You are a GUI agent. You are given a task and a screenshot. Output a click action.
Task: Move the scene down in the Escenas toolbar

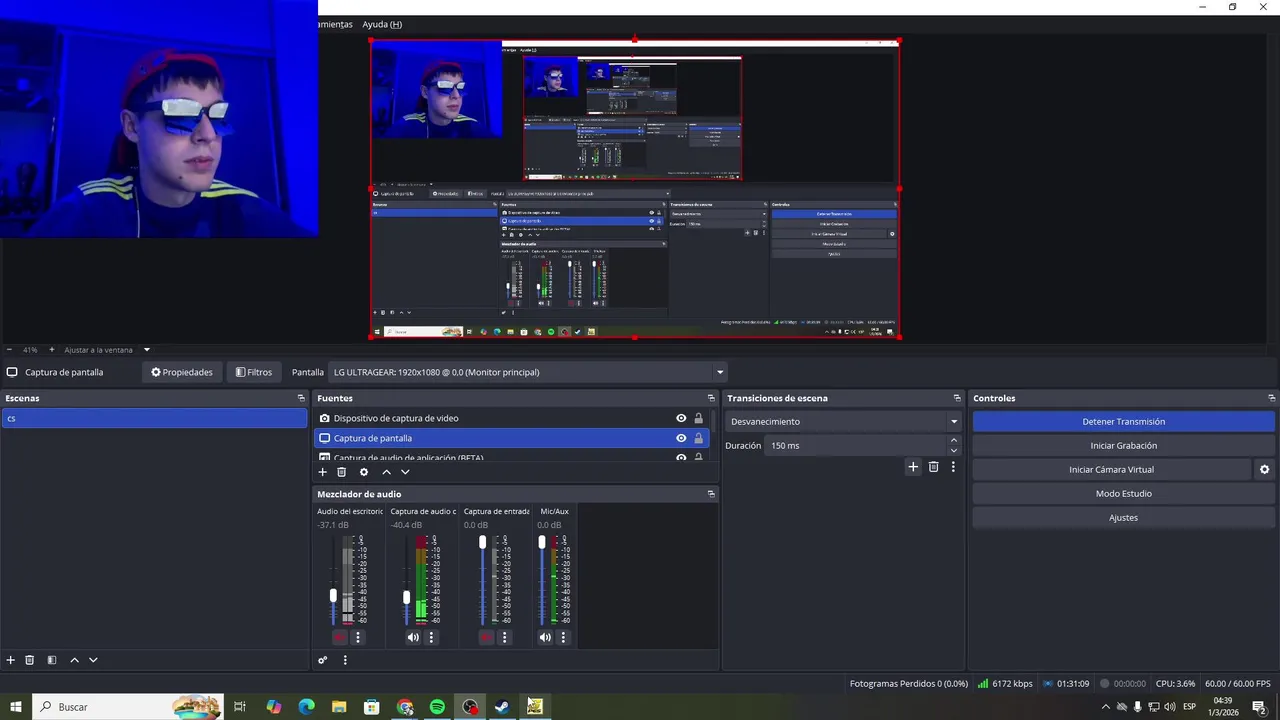(x=93, y=660)
